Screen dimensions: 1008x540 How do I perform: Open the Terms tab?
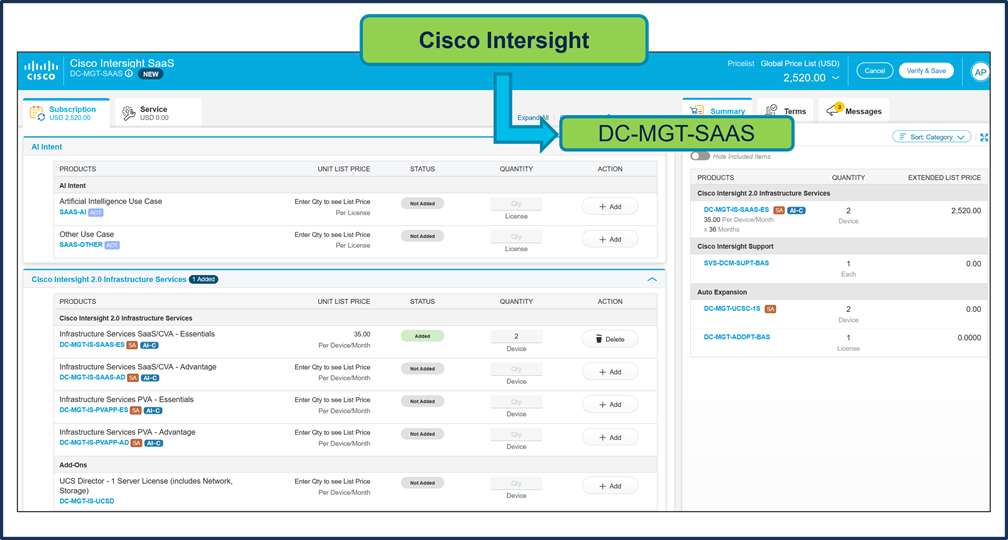click(786, 111)
